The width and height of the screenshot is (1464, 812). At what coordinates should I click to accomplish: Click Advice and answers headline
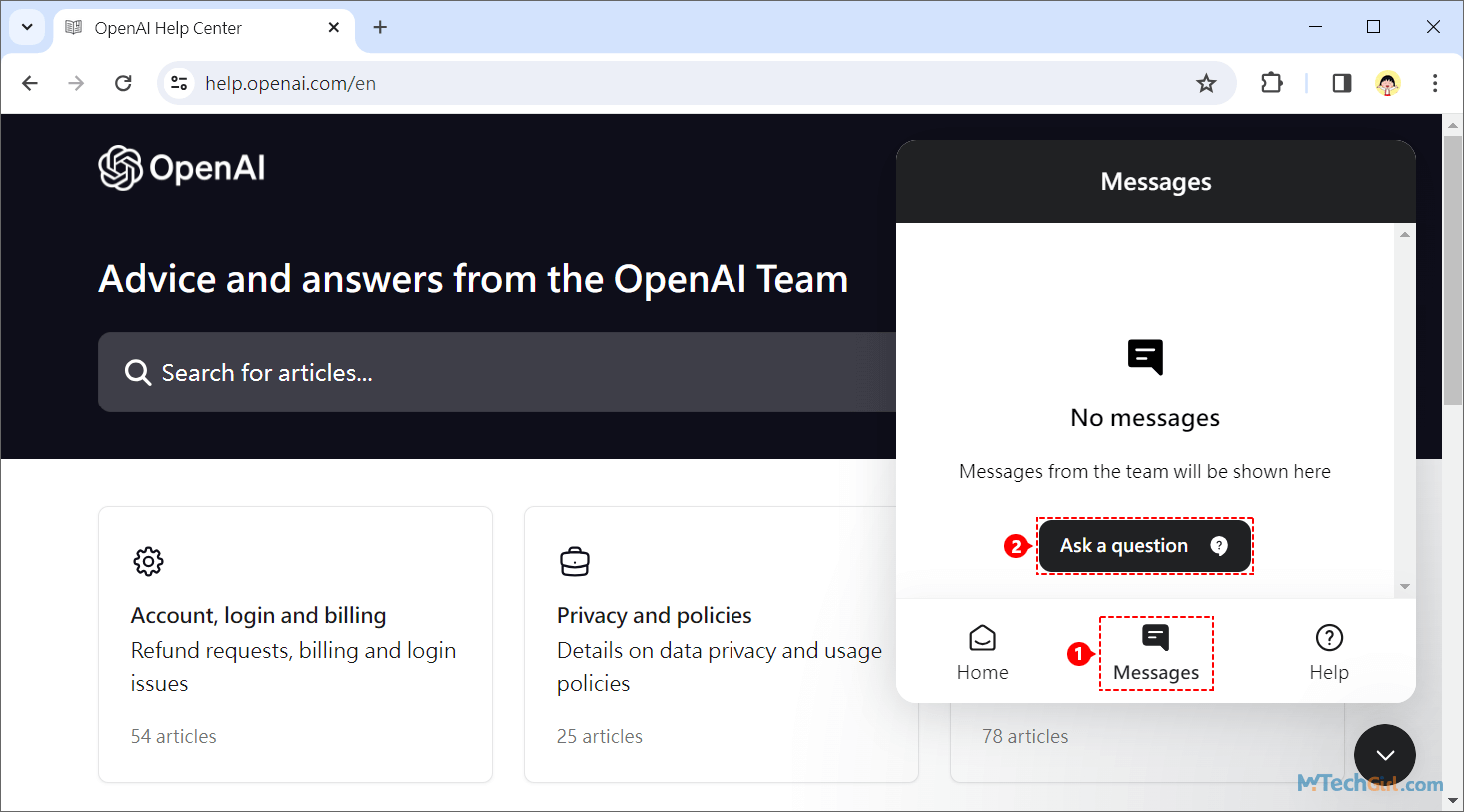(474, 279)
